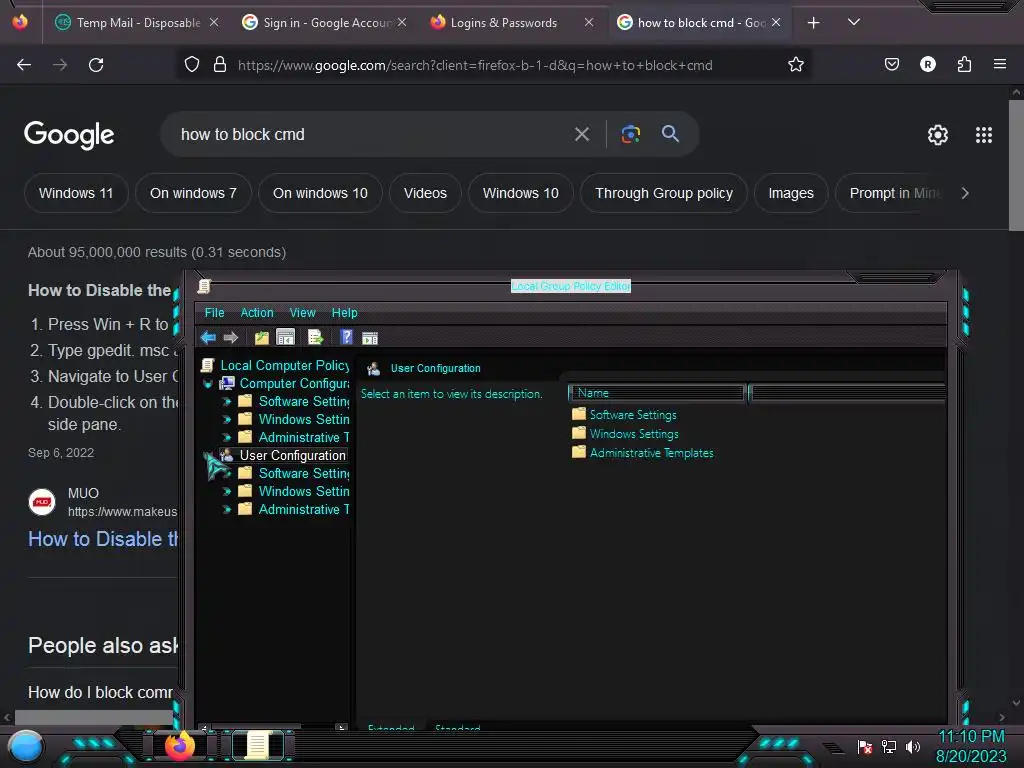
Task: Open the Help menu in Group Policy Editor
Action: [x=344, y=313]
